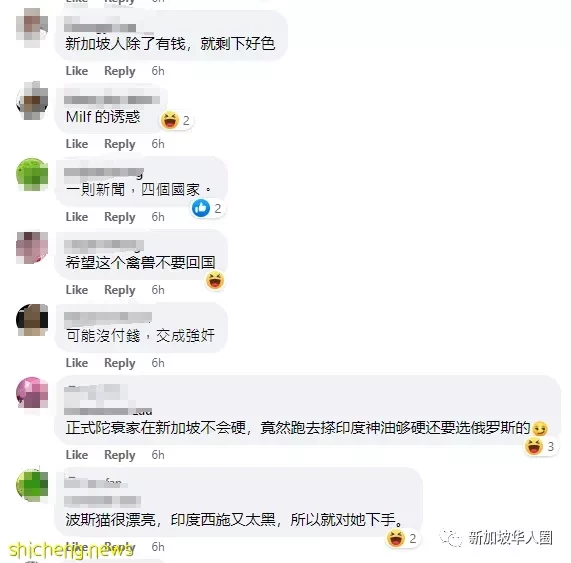Reply to the 一則新聞，四個國家 comment
The height and width of the screenshot is (563, 571).
pos(119,217)
